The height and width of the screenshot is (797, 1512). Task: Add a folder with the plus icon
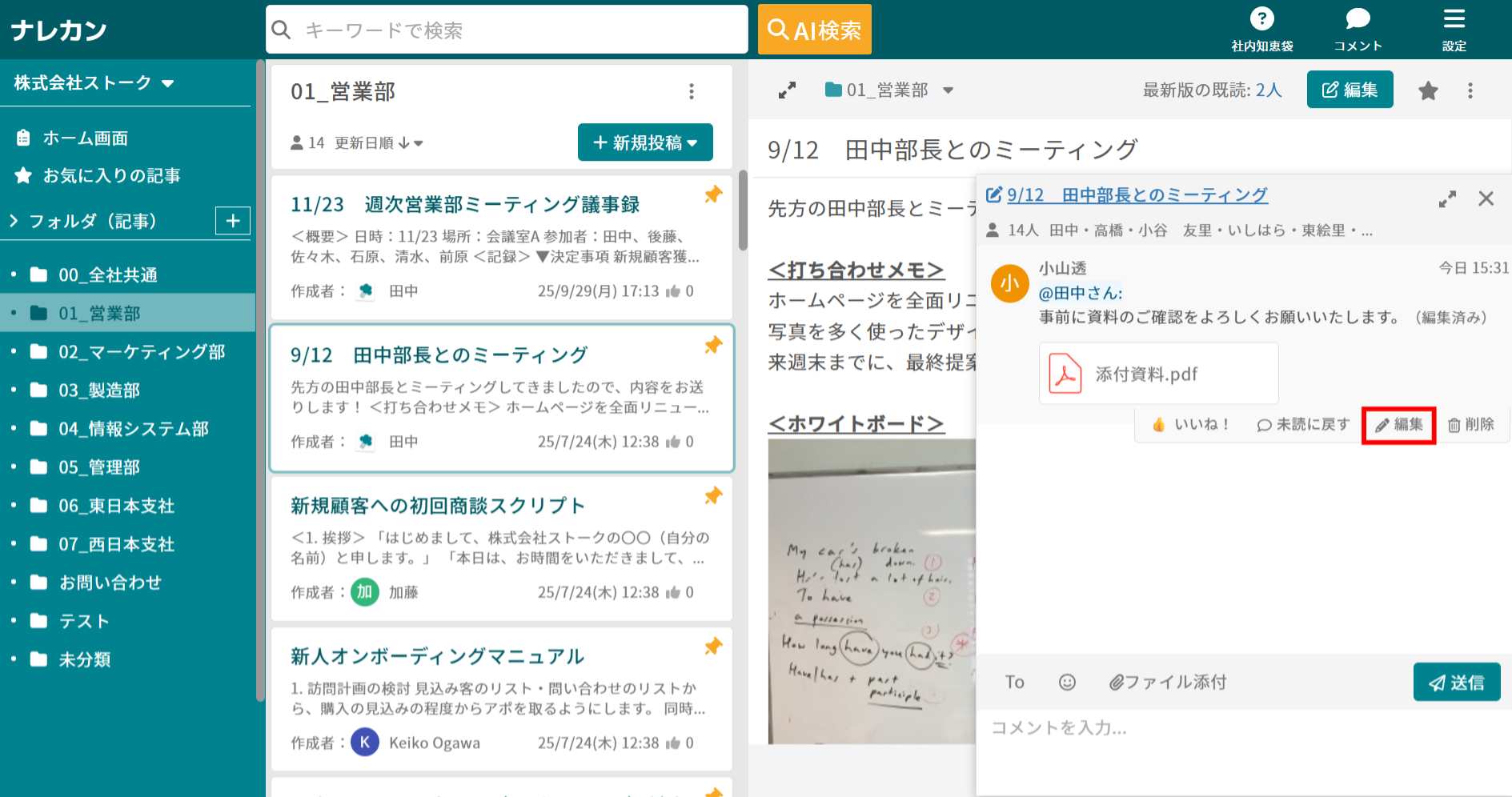(232, 221)
